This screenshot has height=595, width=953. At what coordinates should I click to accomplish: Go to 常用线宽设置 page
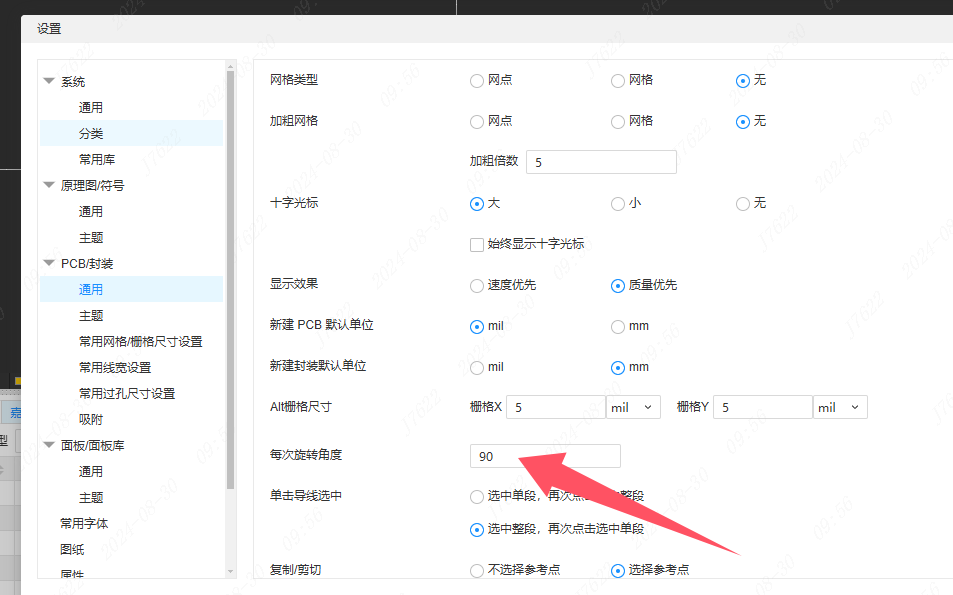[115, 367]
